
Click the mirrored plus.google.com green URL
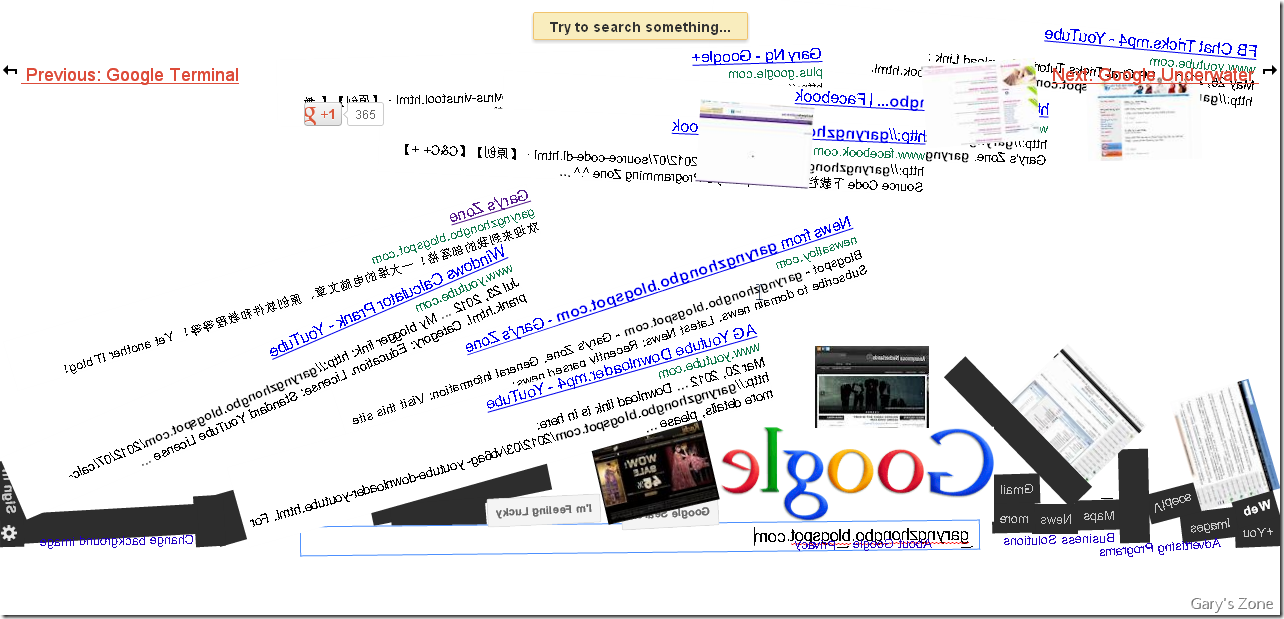776,73
